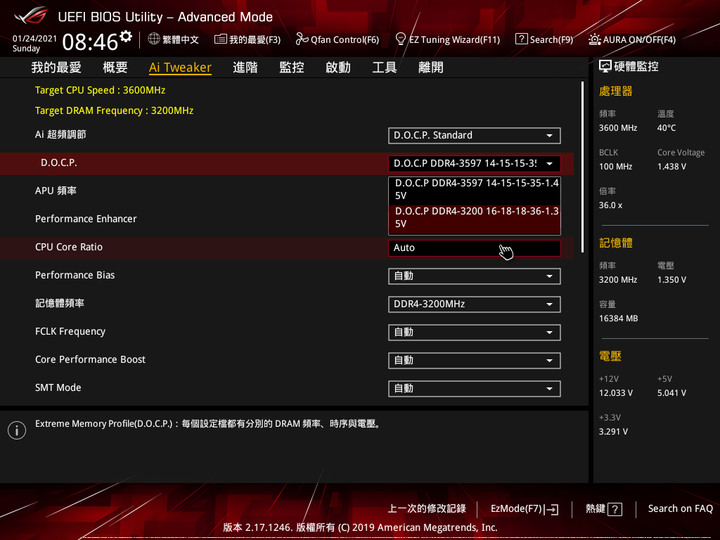The width and height of the screenshot is (720, 540).
Task: Switch to 我的最愛 tab
Action: 56,68
